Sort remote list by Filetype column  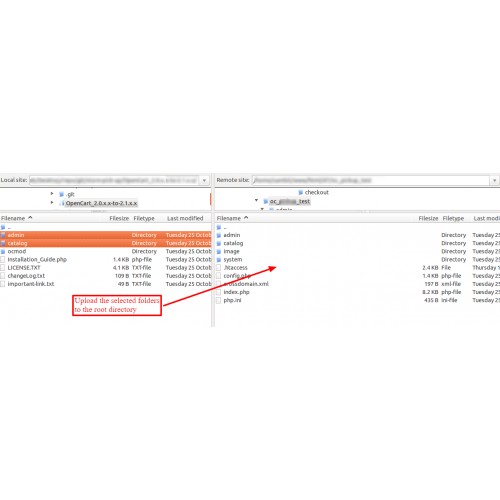coord(453,218)
